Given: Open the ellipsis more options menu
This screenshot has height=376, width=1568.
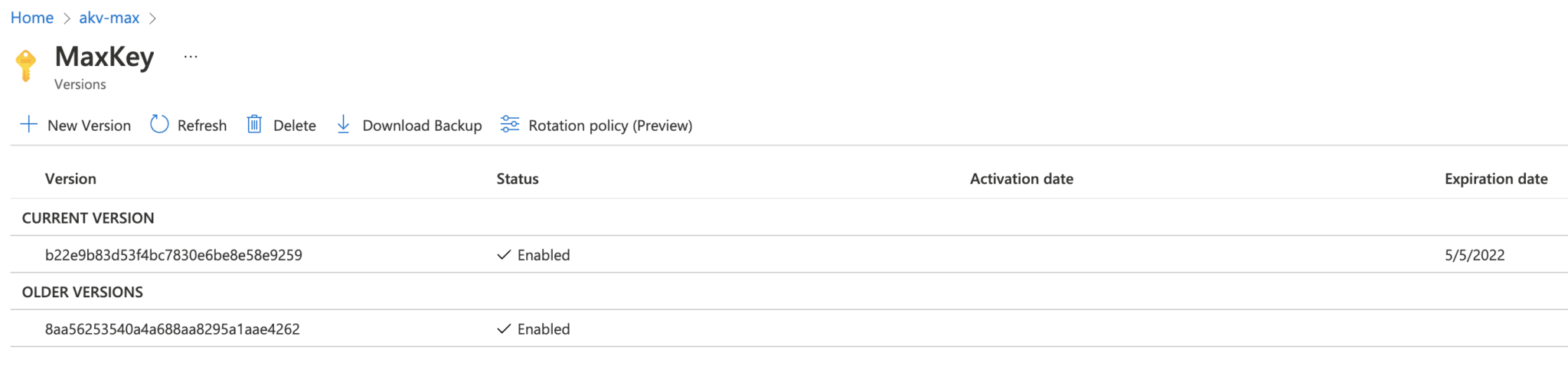Looking at the screenshot, I should coord(191,57).
